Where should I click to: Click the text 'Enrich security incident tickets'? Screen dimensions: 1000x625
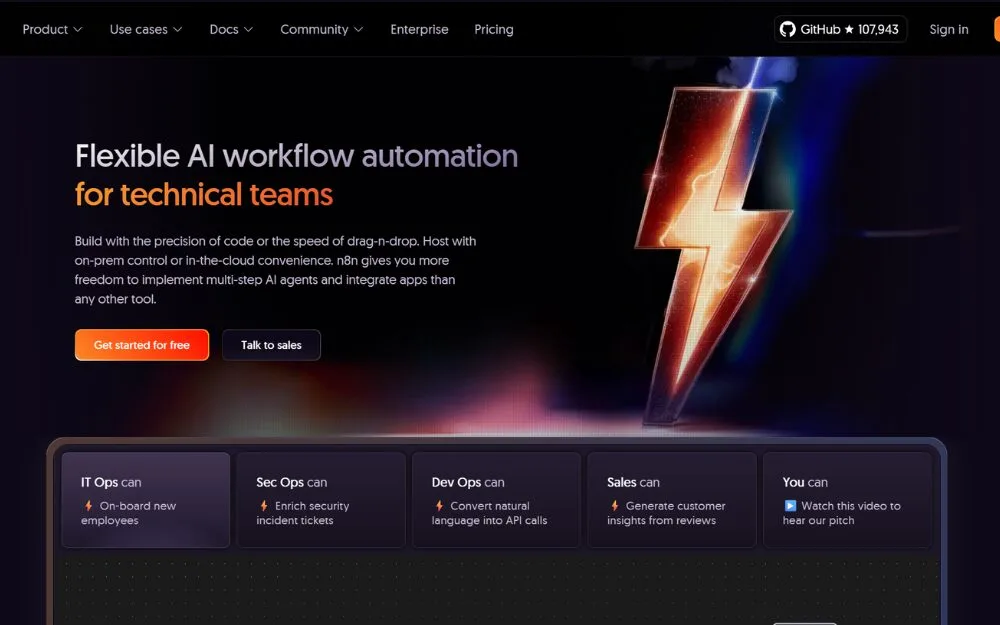(303, 513)
